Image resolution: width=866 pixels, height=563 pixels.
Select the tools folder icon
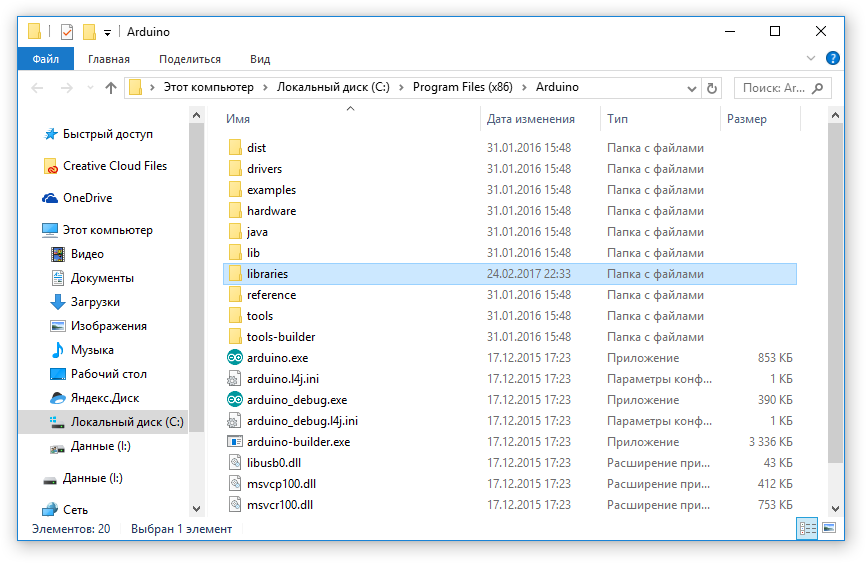[x=235, y=315]
